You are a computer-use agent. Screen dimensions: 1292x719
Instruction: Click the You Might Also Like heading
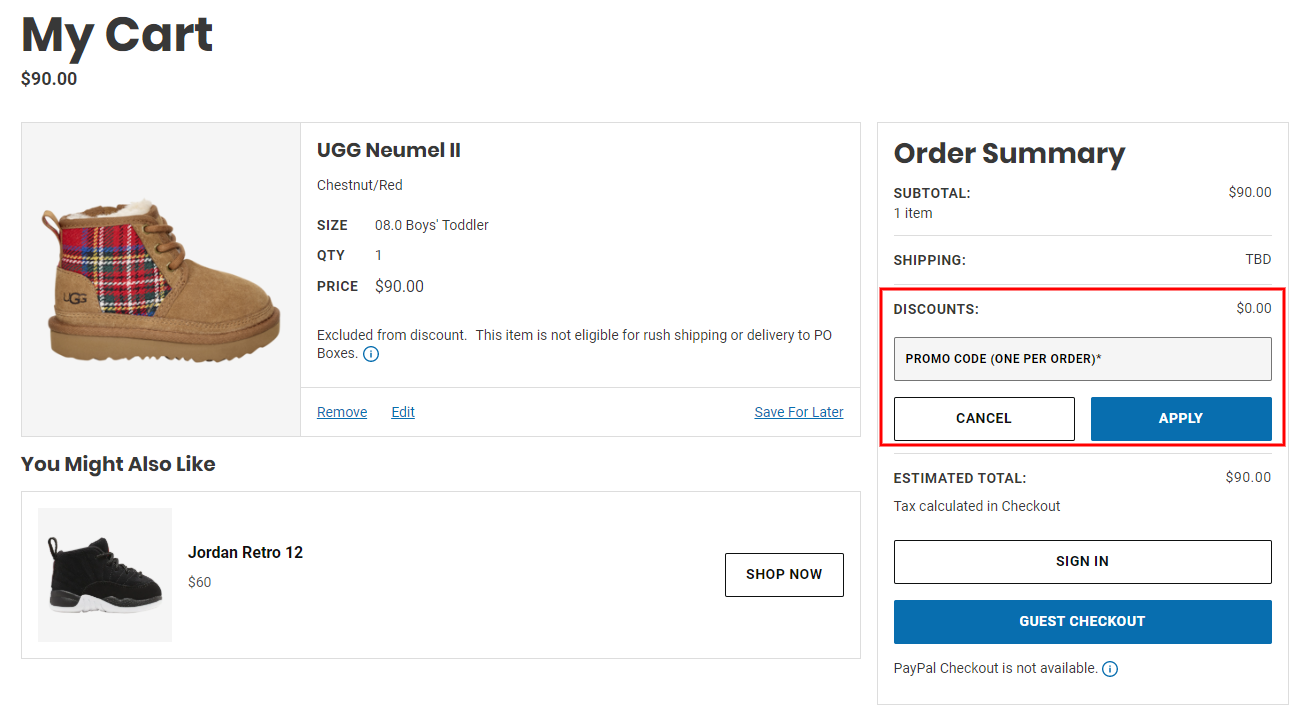click(x=118, y=464)
